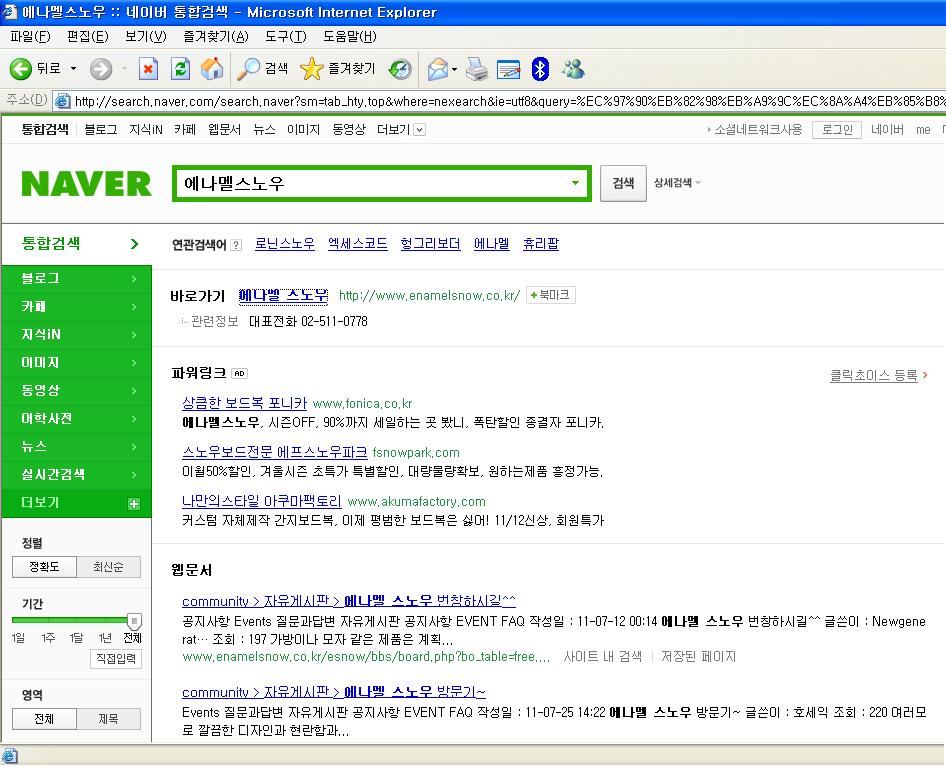Viewport: 946px width, 767px height.
Task: Click the plus icon on 더보기 sidebar
Action: coord(134,504)
